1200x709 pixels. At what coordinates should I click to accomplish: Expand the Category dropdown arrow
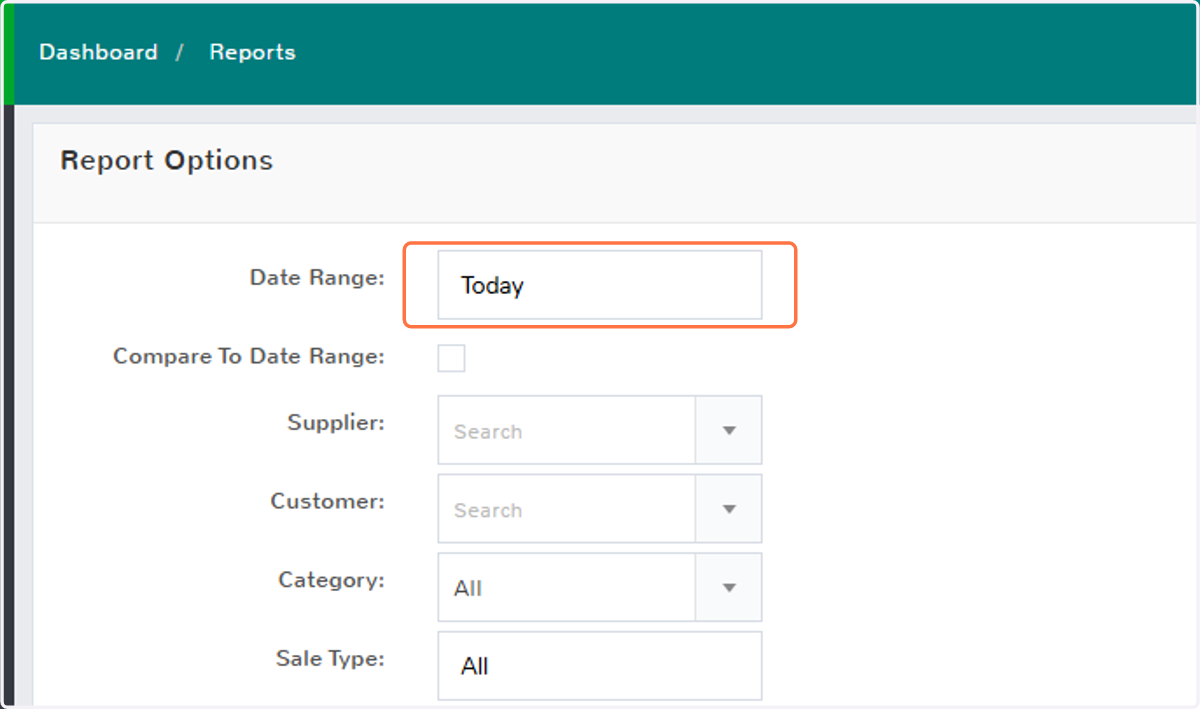(729, 587)
